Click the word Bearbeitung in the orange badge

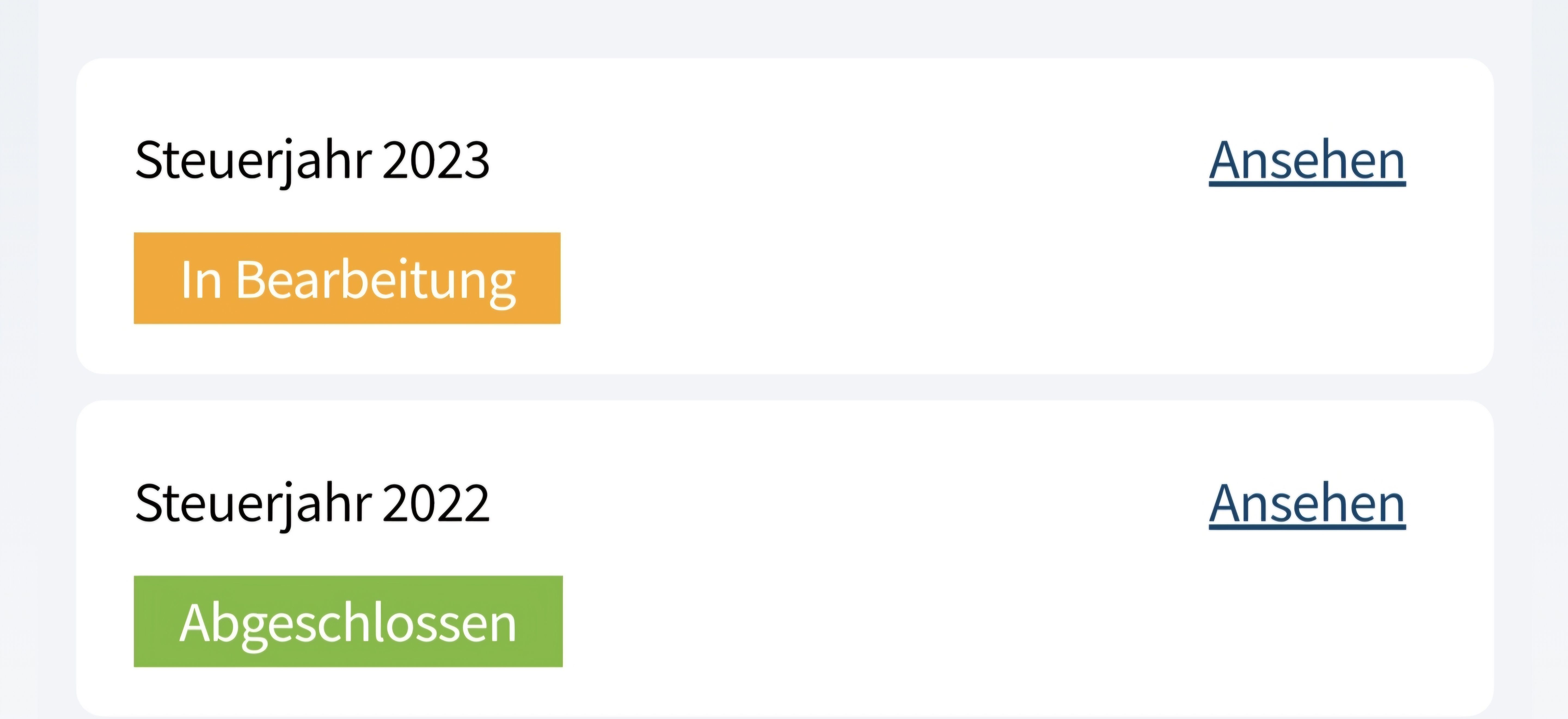click(376, 280)
